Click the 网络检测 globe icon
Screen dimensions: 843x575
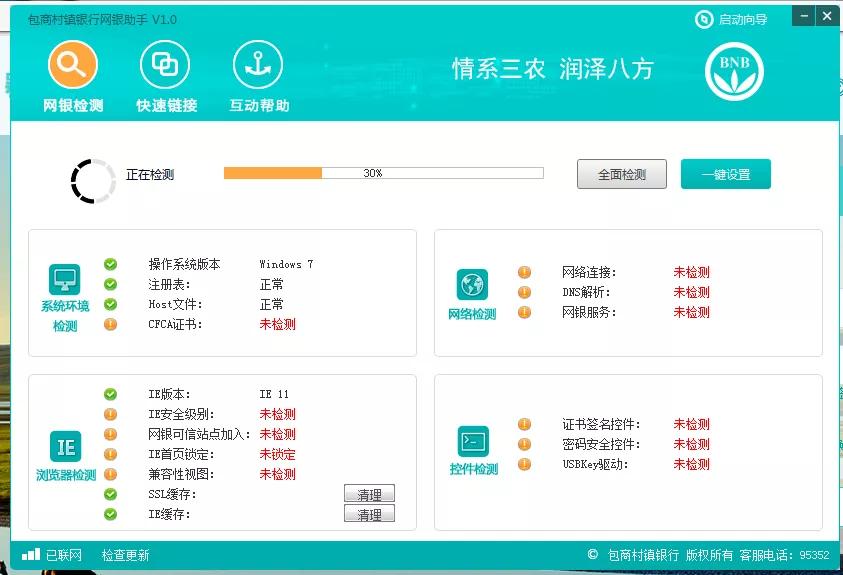click(x=472, y=284)
